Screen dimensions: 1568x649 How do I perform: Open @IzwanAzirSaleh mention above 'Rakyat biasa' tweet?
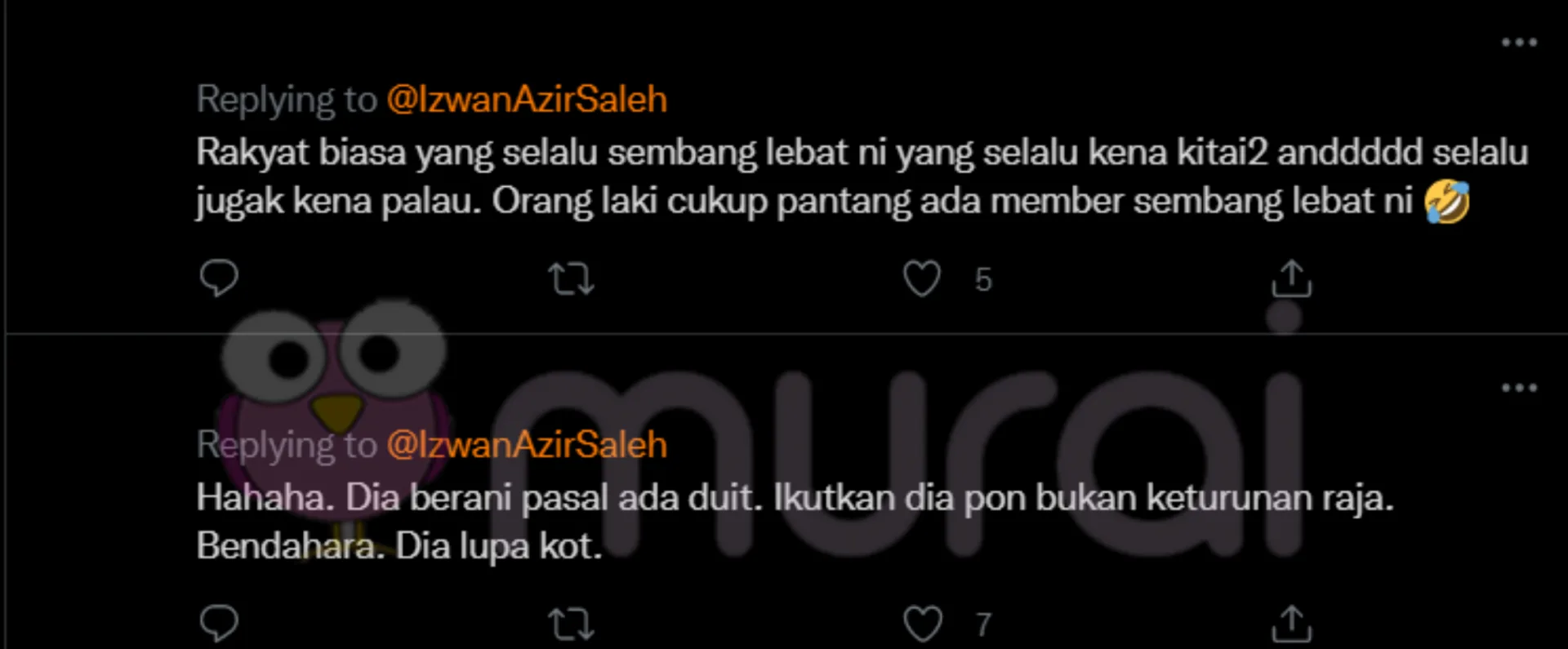click(527, 100)
